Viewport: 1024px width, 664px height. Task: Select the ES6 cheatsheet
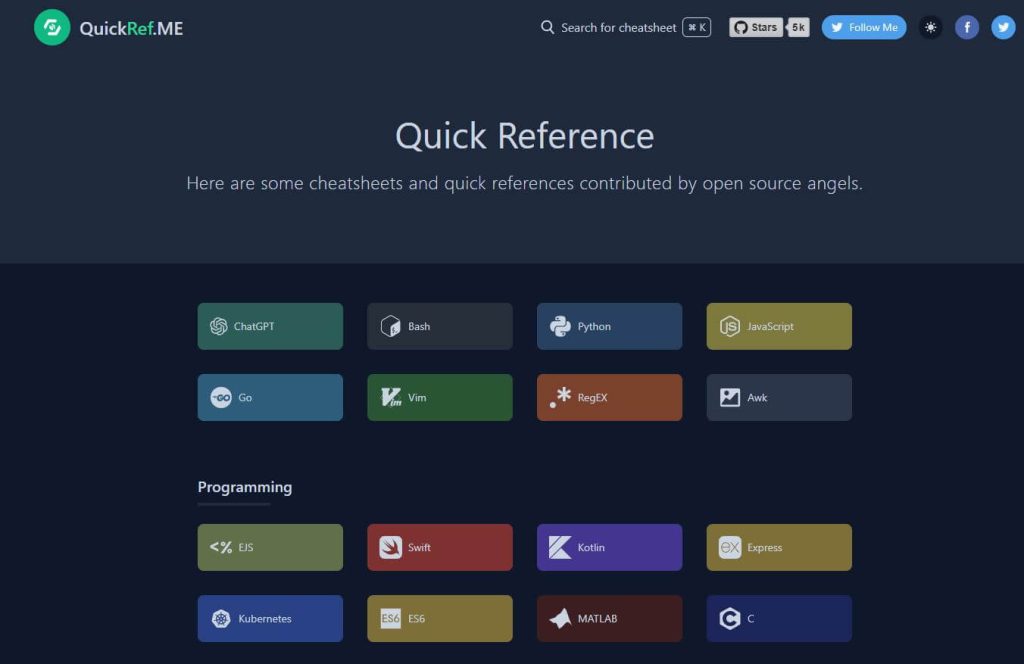[439, 618]
